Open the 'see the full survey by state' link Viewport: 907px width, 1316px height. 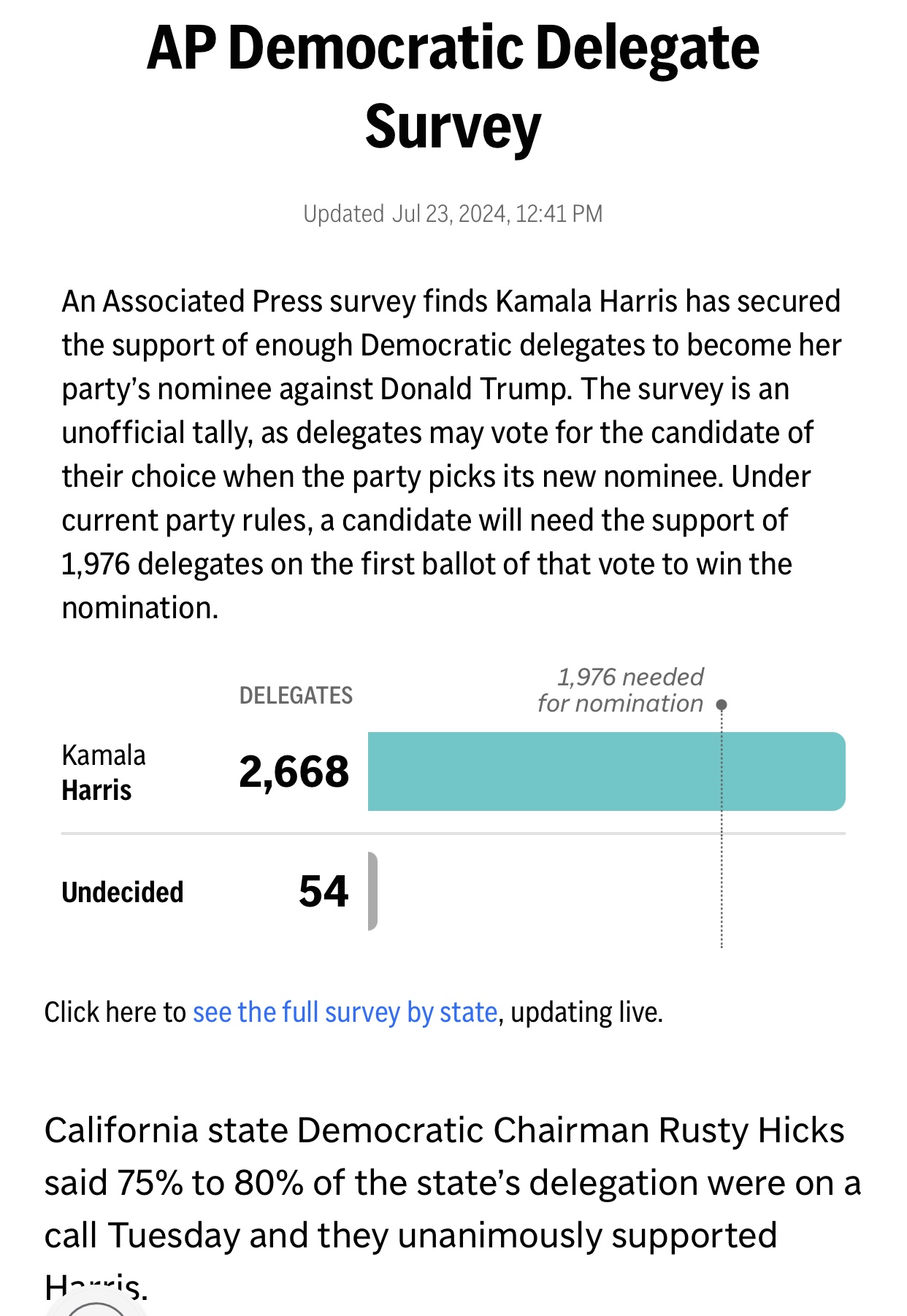click(x=345, y=1012)
